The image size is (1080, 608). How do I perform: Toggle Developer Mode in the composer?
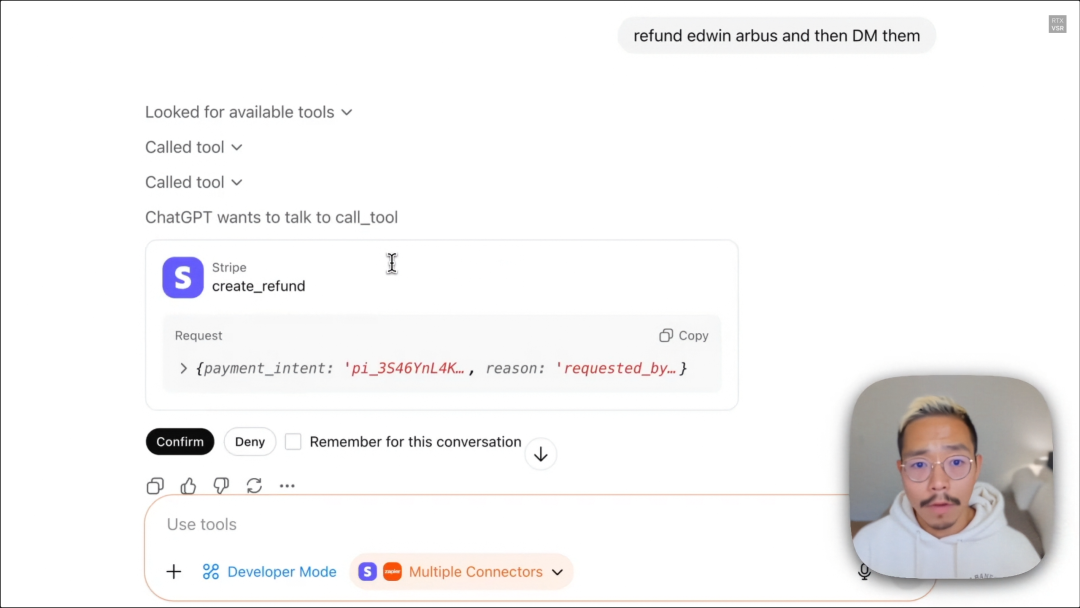click(270, 572)
